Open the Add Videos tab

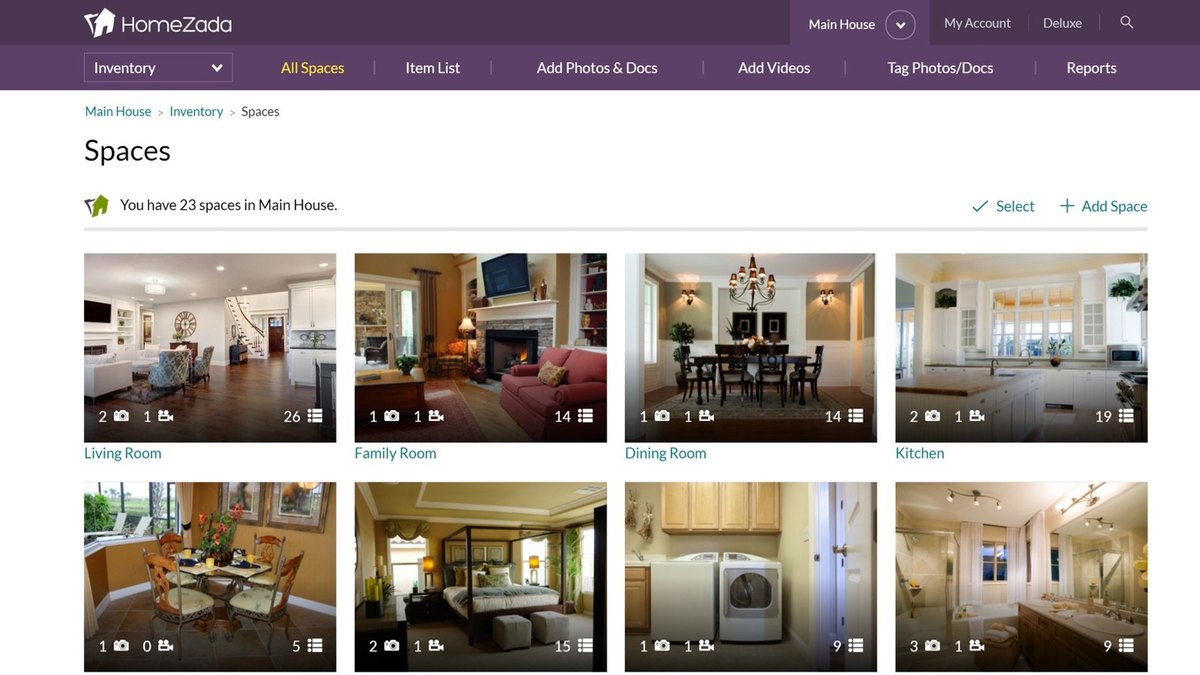[774, 68]
